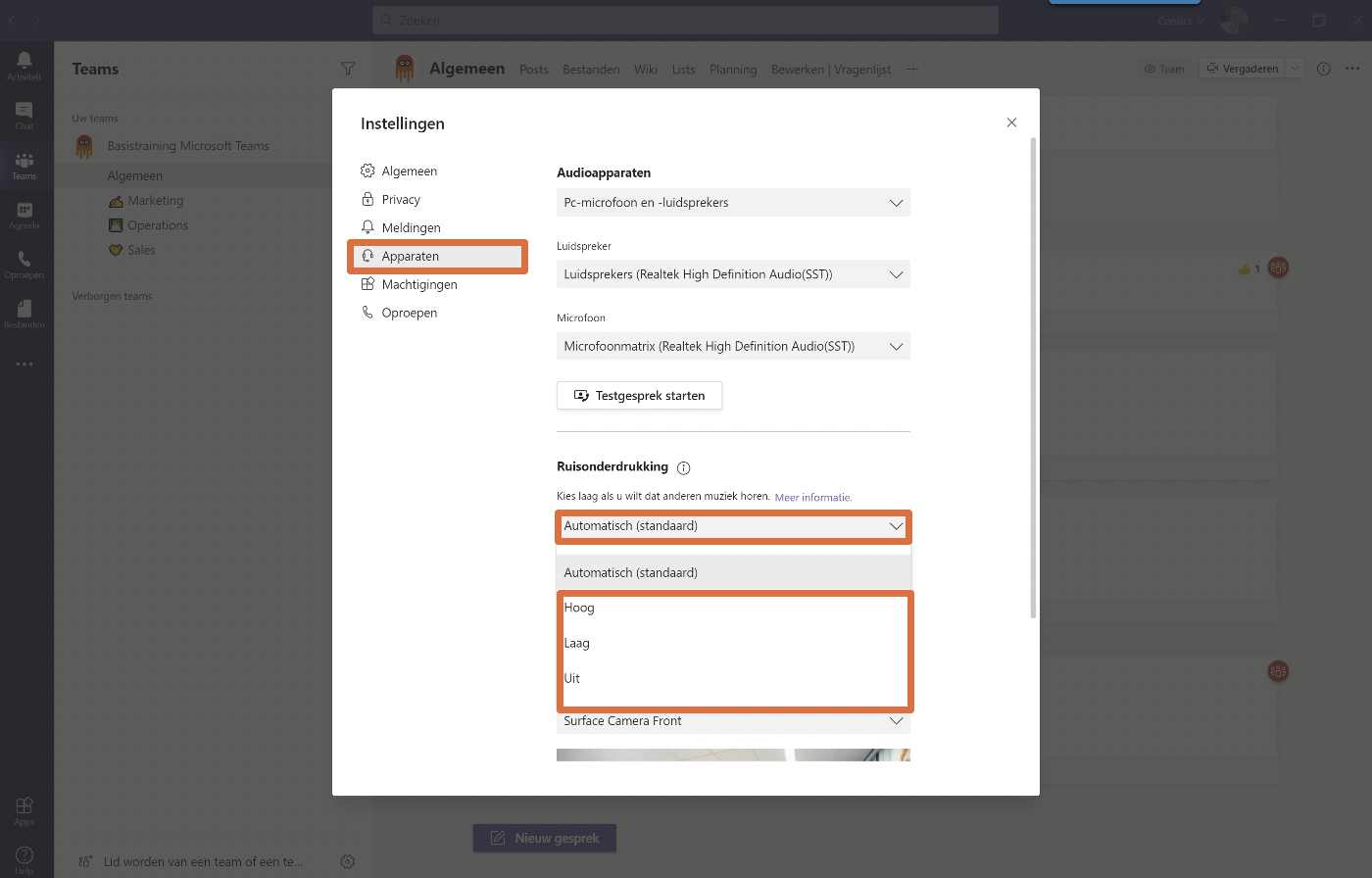Image resolution: width=1372 pixels, height=878 pixels.
Task: Click Testgesprek starten button
Action: pos(639,396)
